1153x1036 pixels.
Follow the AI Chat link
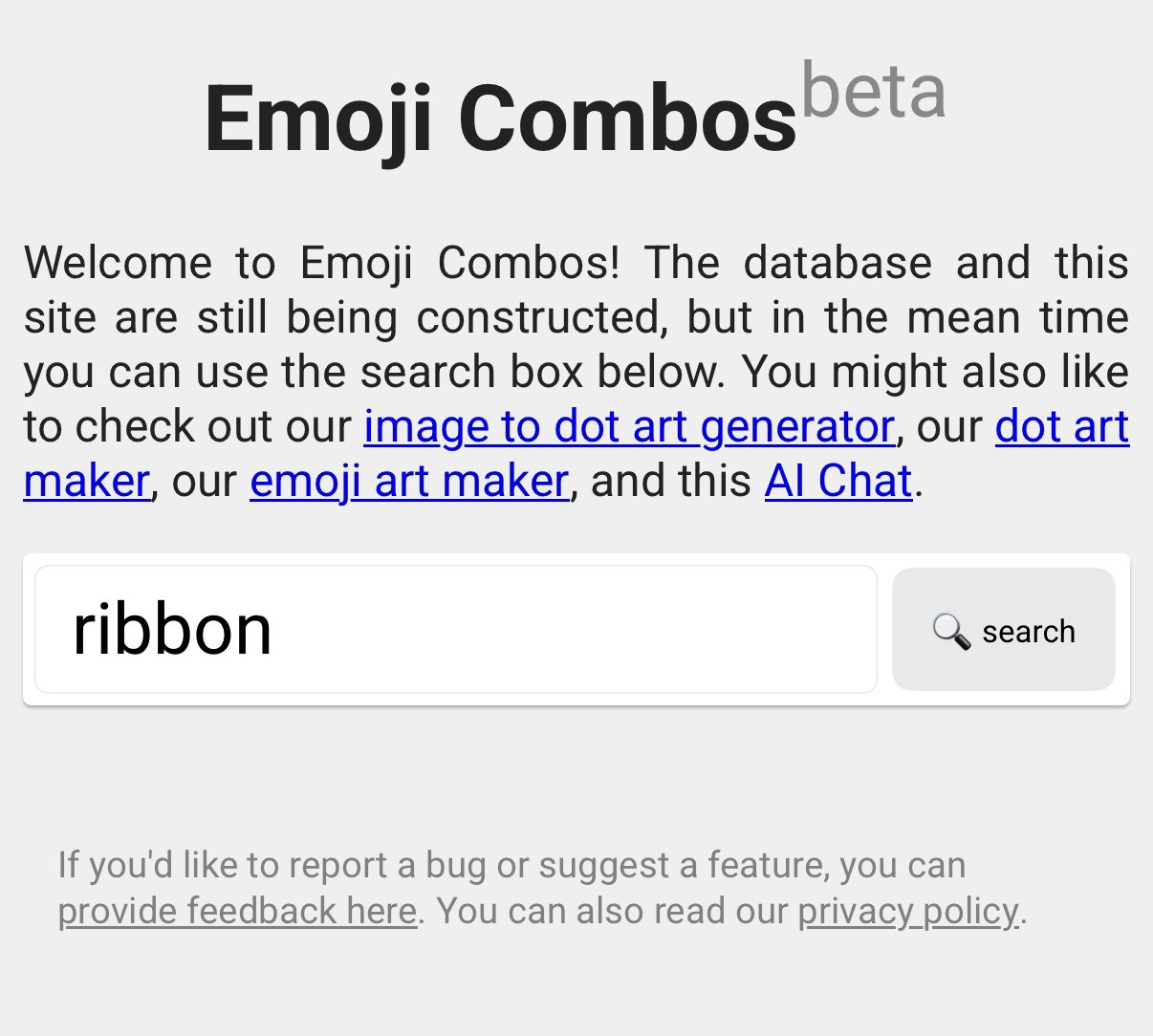tap(838, 481)
